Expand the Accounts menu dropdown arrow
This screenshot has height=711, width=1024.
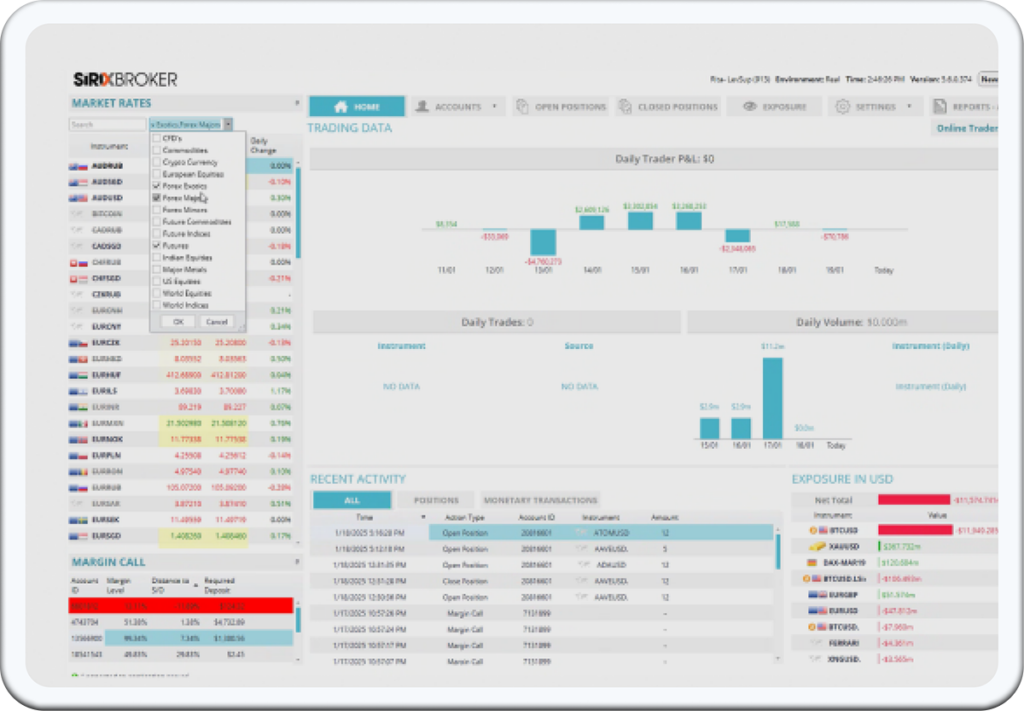pos(493,107)
